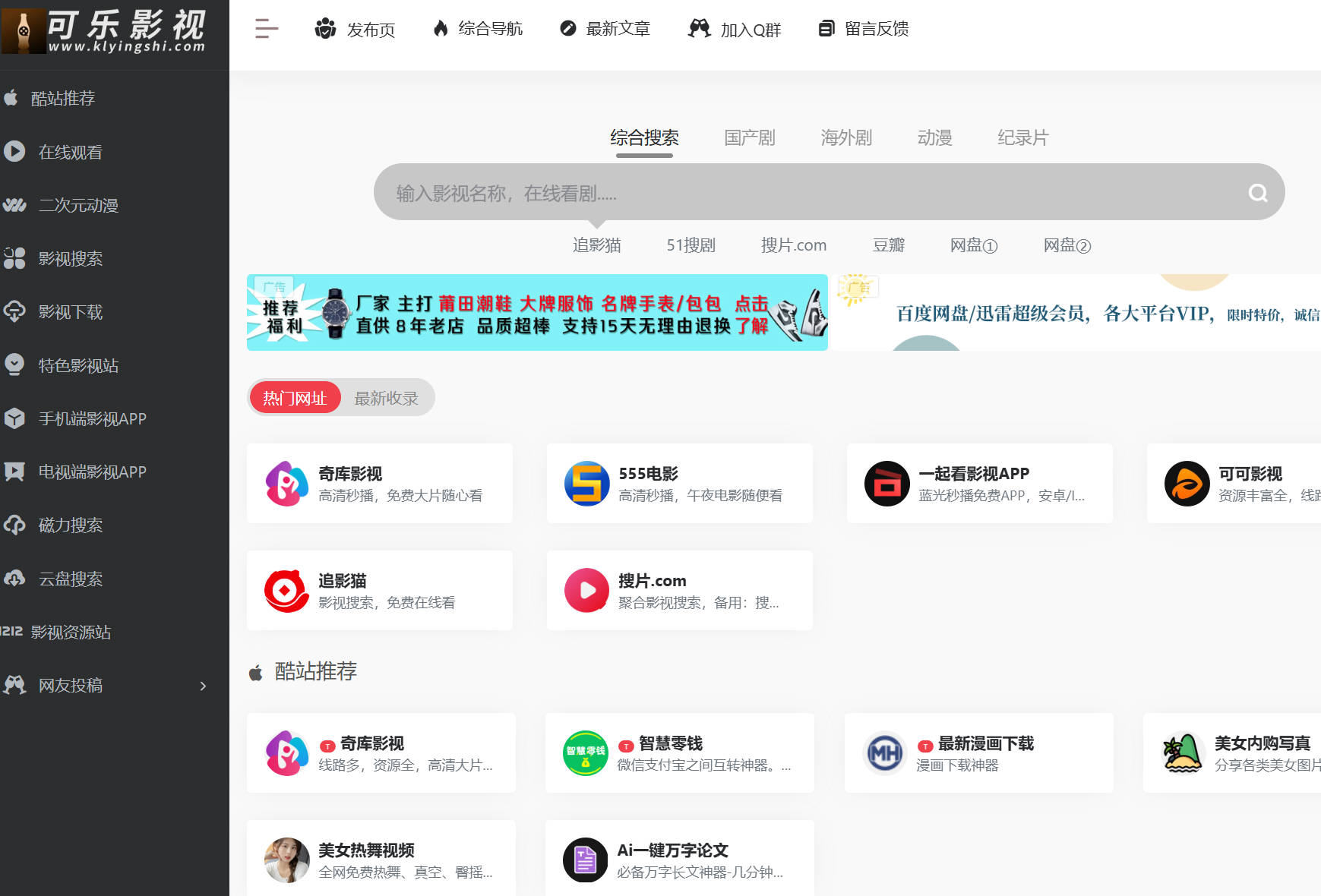The image size is (1321, 896).
Task: Click the 加入Q群 gamepad icon
Action: click(698, 29)
